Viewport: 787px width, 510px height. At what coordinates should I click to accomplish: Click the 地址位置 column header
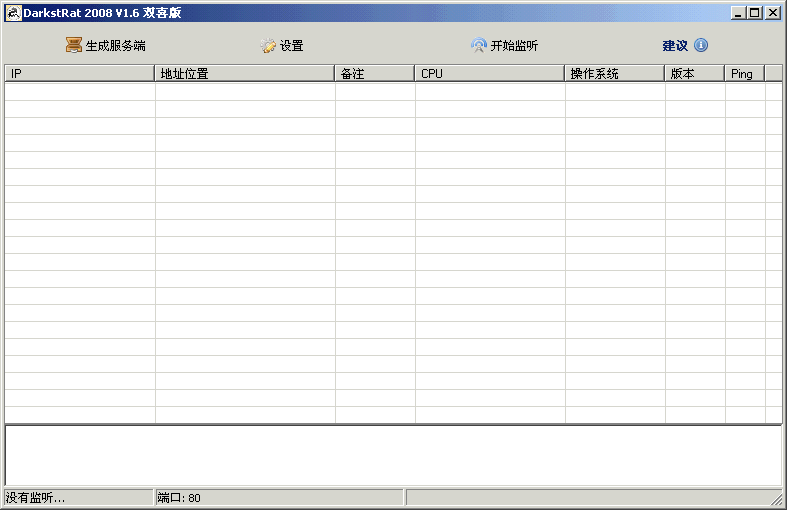coord(244,74)
